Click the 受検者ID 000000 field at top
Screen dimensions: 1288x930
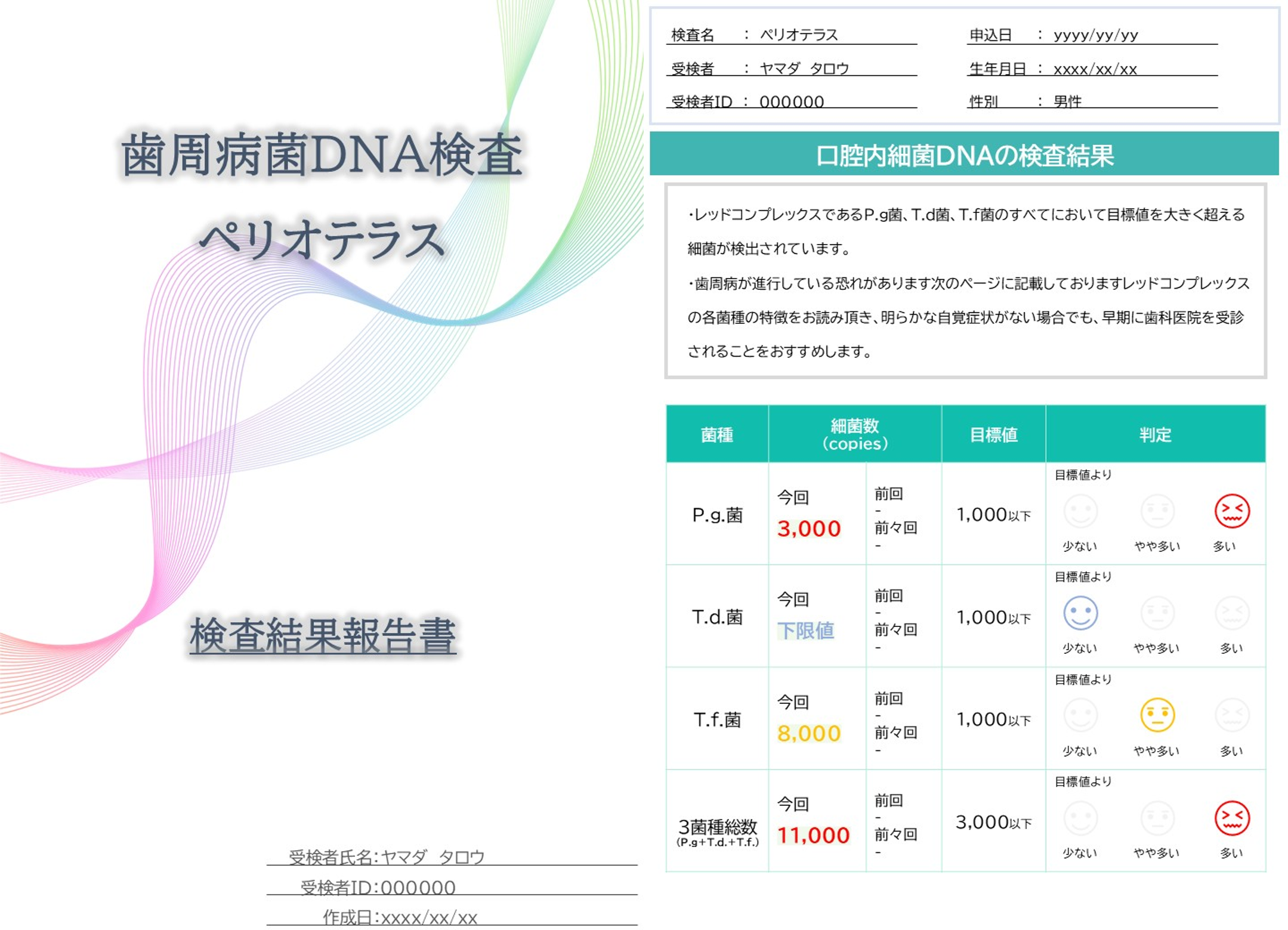790,101
